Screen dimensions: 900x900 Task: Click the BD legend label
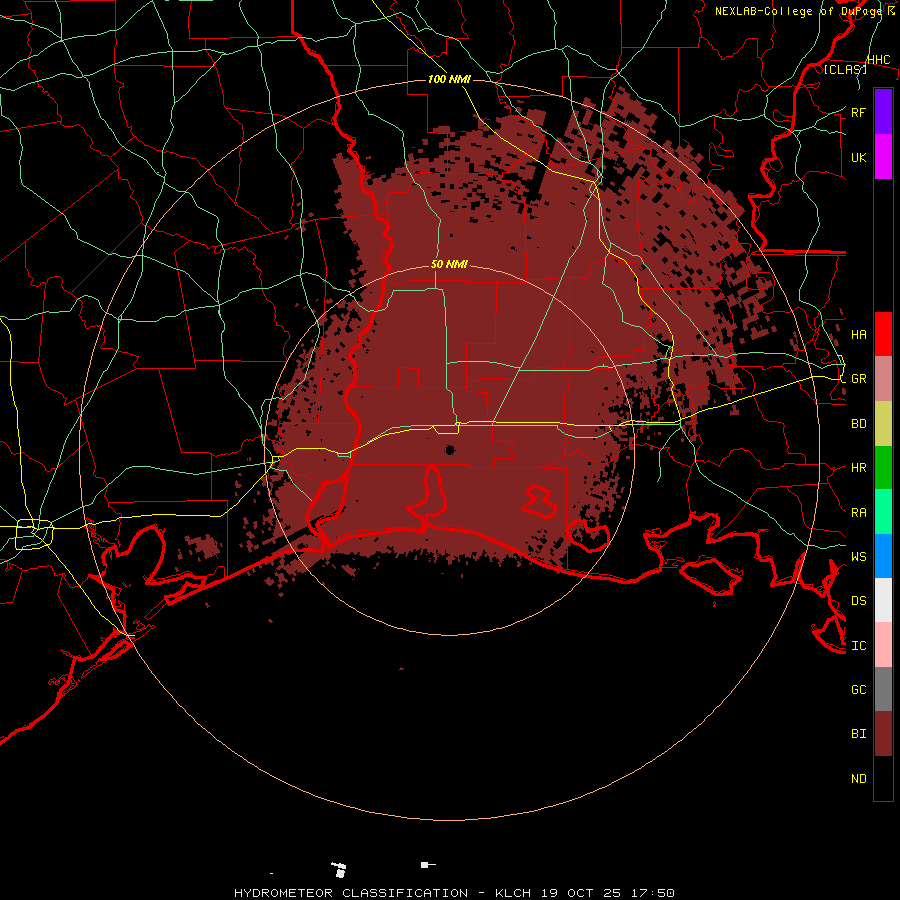[859, 424]
